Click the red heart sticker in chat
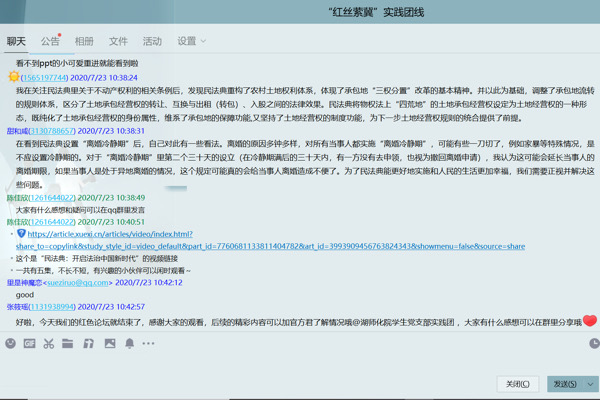This screenshot has width=600, height=400. point(590,321)
